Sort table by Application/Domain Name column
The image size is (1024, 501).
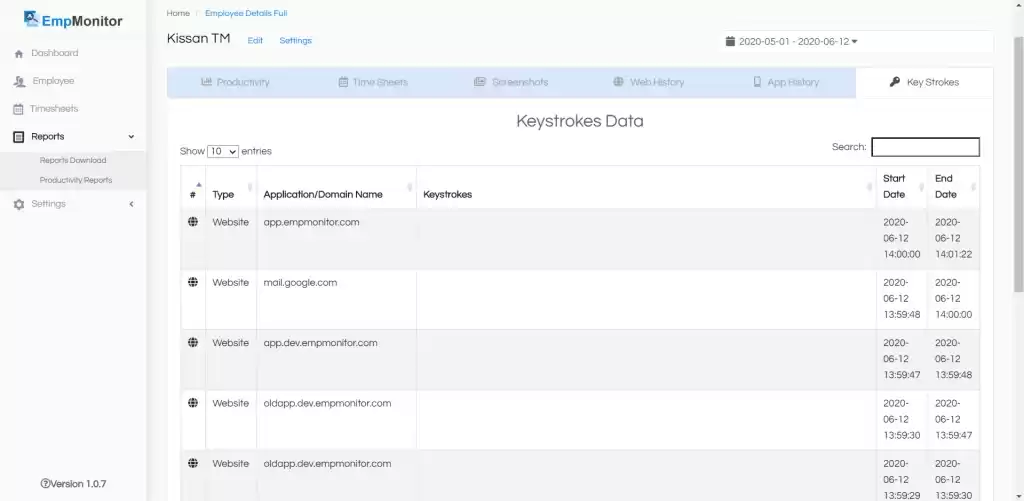click(x=336, y=187)
